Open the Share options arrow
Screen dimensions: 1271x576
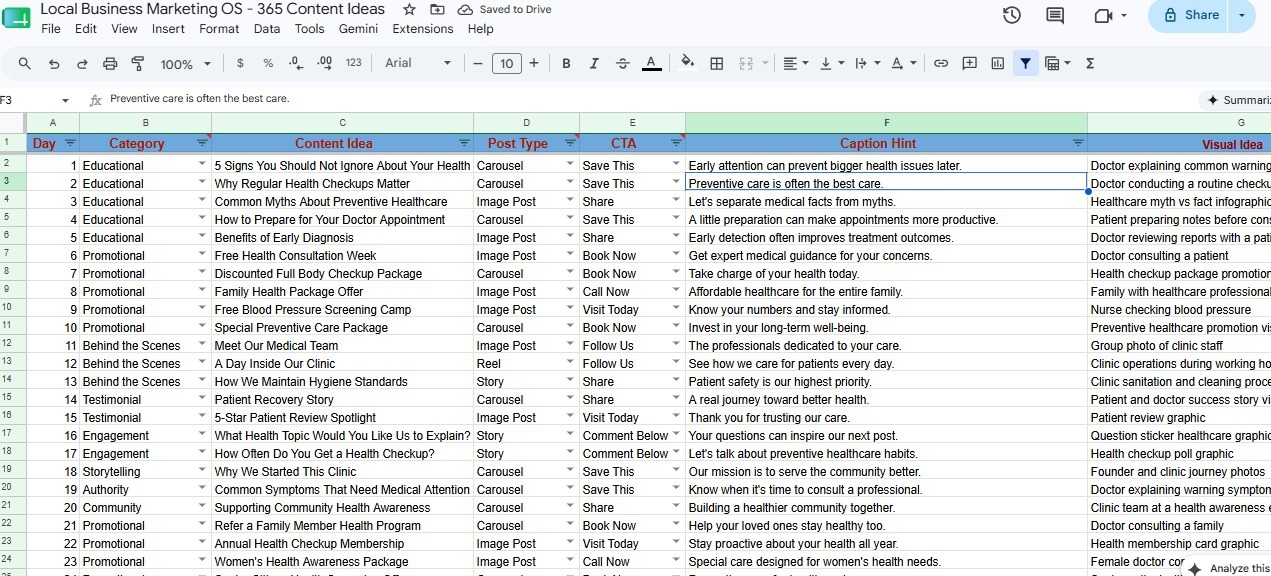coord(1242,15)
